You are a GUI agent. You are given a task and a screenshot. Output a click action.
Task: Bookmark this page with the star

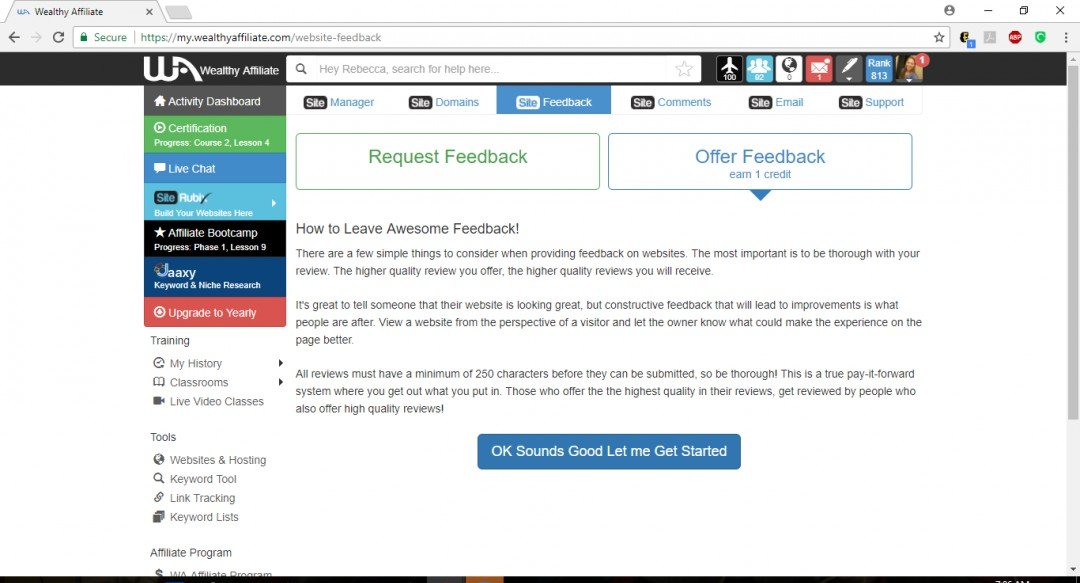939,37
